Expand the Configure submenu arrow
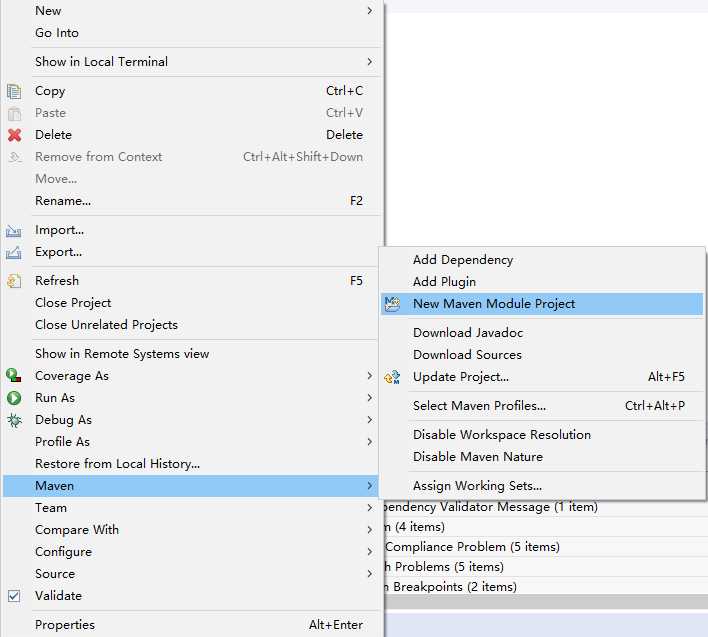The width and height of the screenshot is (708, 637). click(x=370, y=552)
